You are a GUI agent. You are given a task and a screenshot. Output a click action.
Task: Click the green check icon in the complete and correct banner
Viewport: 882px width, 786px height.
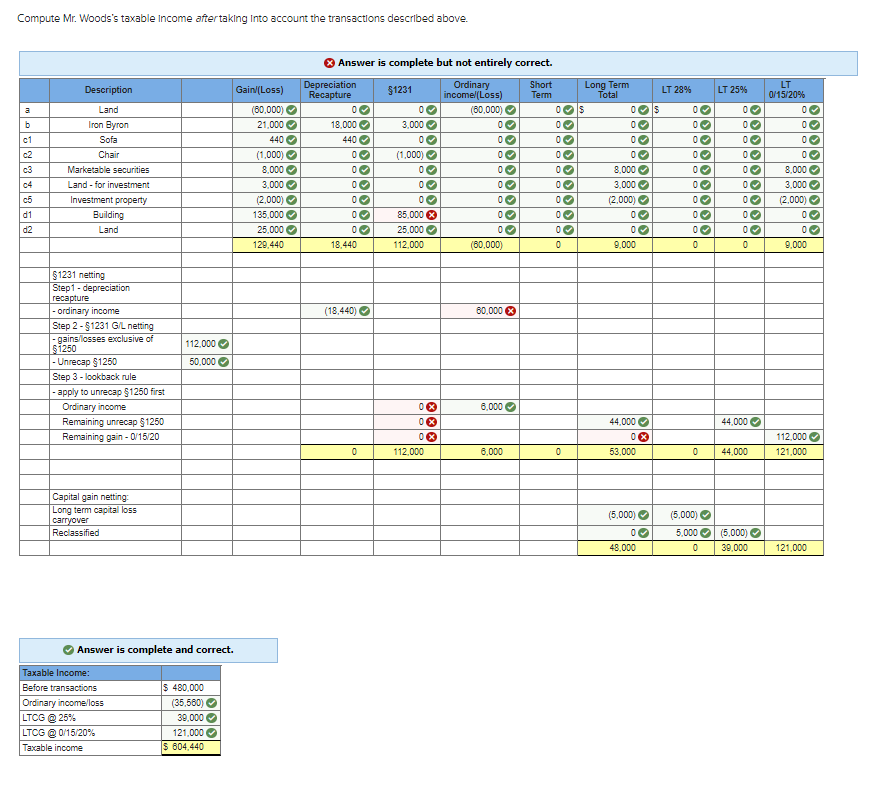[69, 650]
